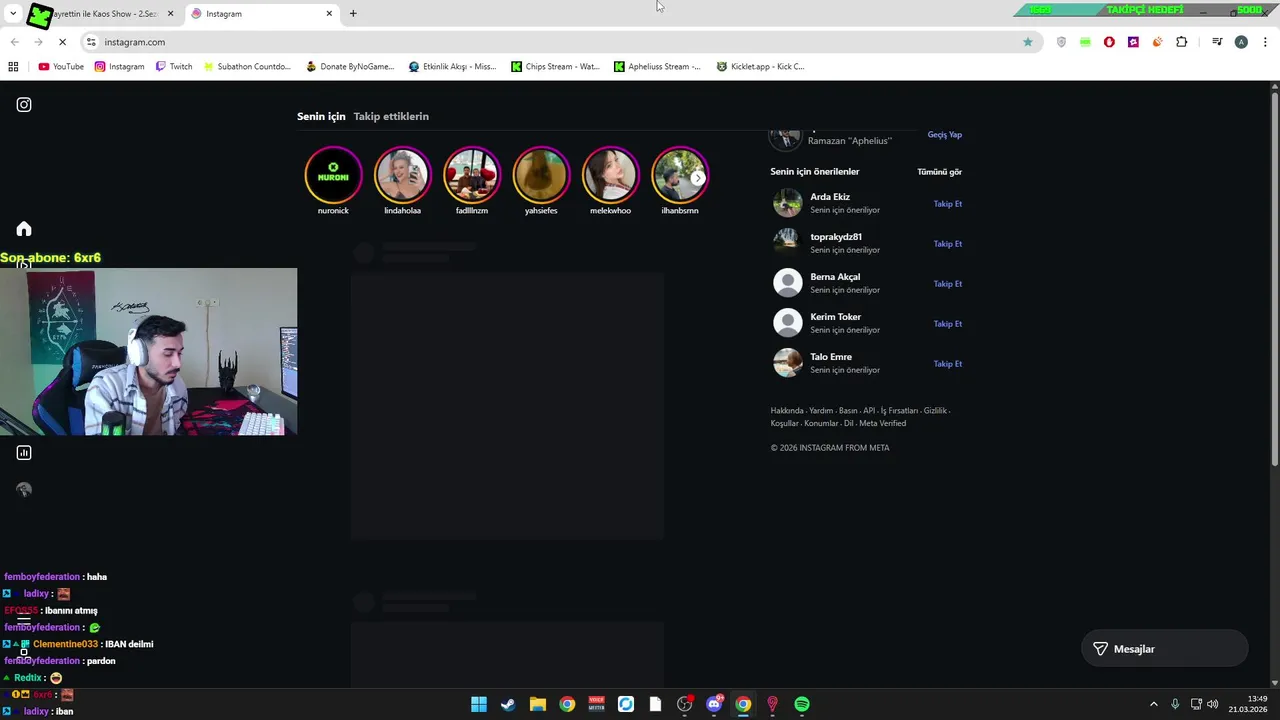The width and height of the screenshot is (1280, 720).
Task: Go to the Instagram Home icon
Action: pyautogui.click(x=24, y=229)
